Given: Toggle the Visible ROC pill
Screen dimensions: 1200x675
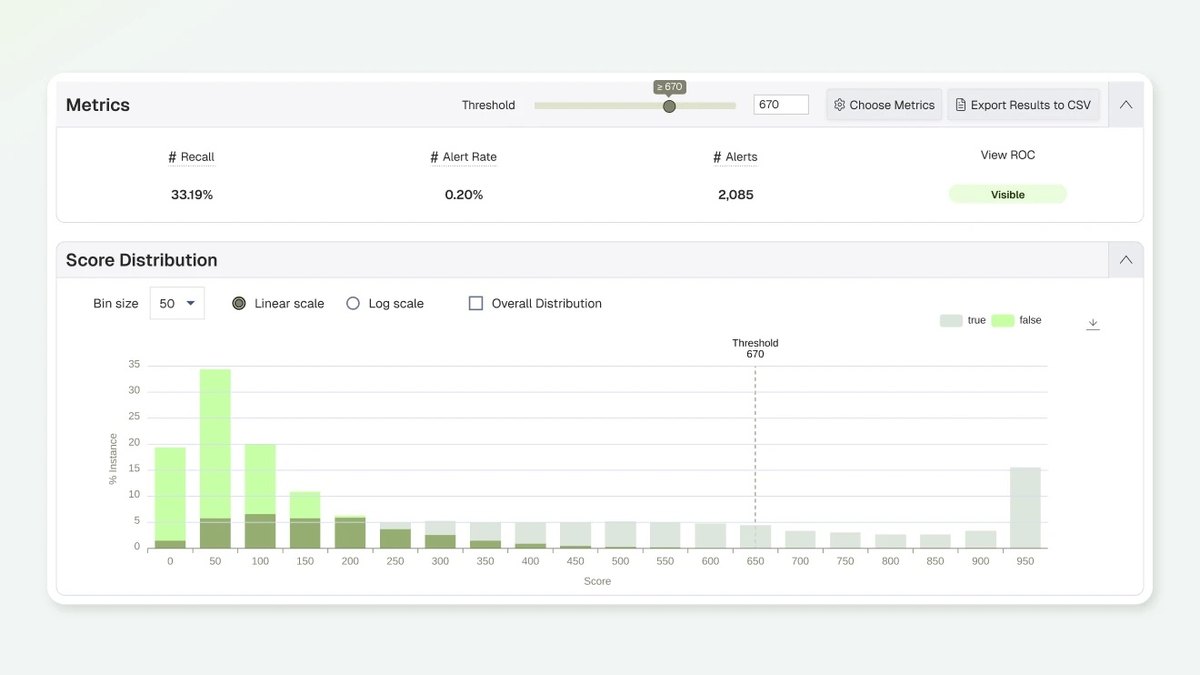Looking at the screenshot, I should pyautogui.click(x=1008, y=195).
